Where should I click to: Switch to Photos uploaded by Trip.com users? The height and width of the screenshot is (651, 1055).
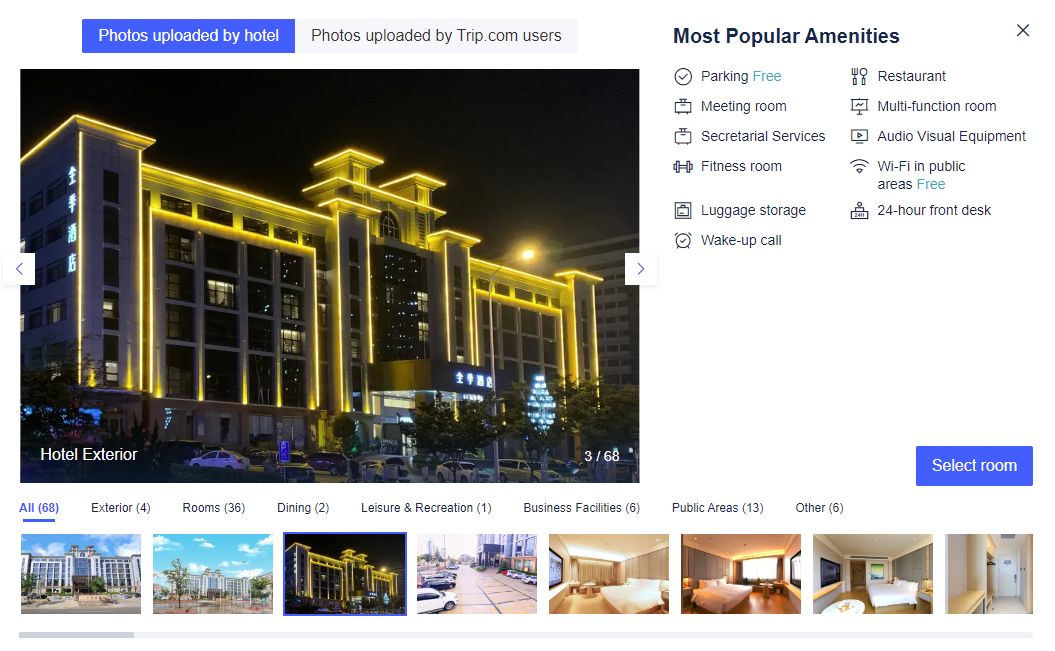pyautogui.click(x=436, y=36)
